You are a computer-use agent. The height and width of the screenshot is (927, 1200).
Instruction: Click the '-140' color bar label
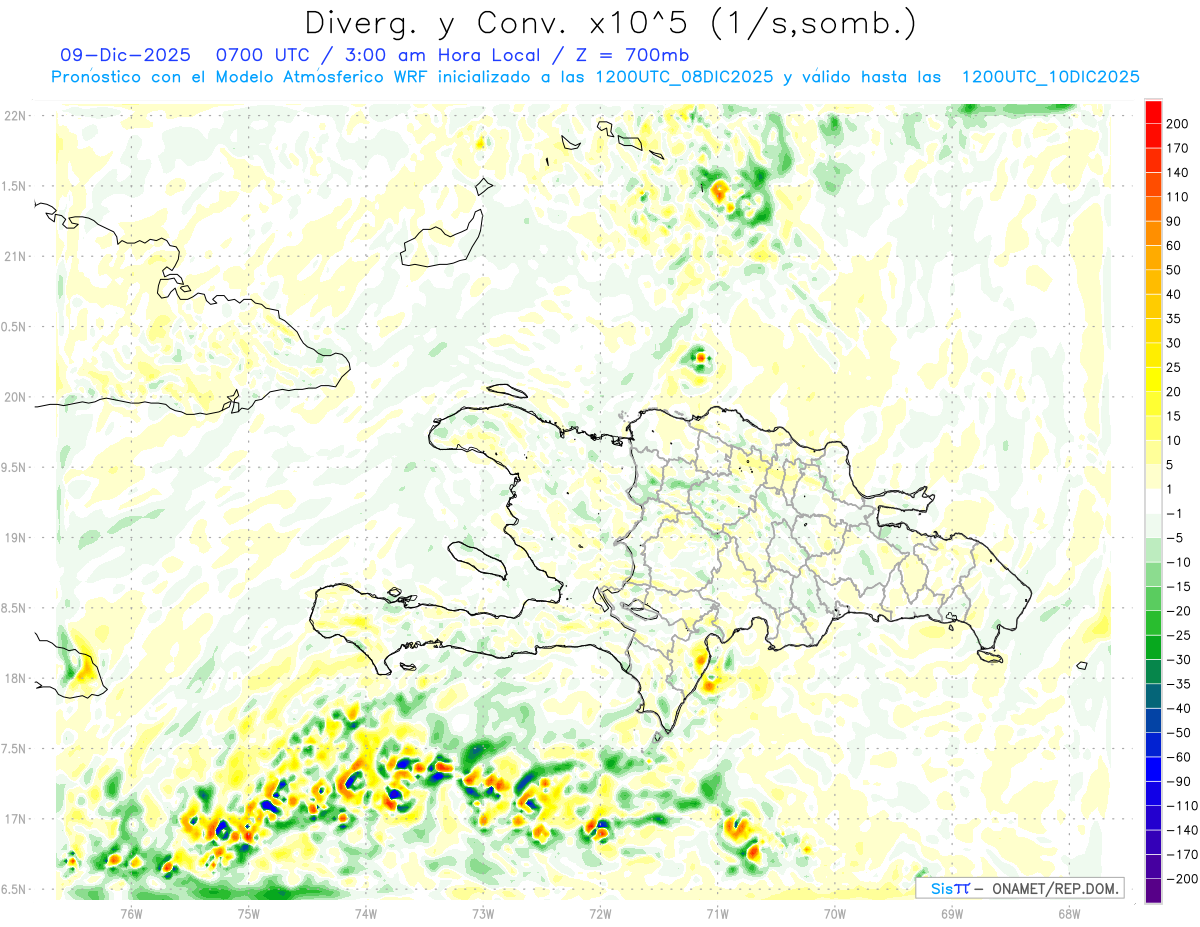pyautogui.click(x=1180, y=830)
